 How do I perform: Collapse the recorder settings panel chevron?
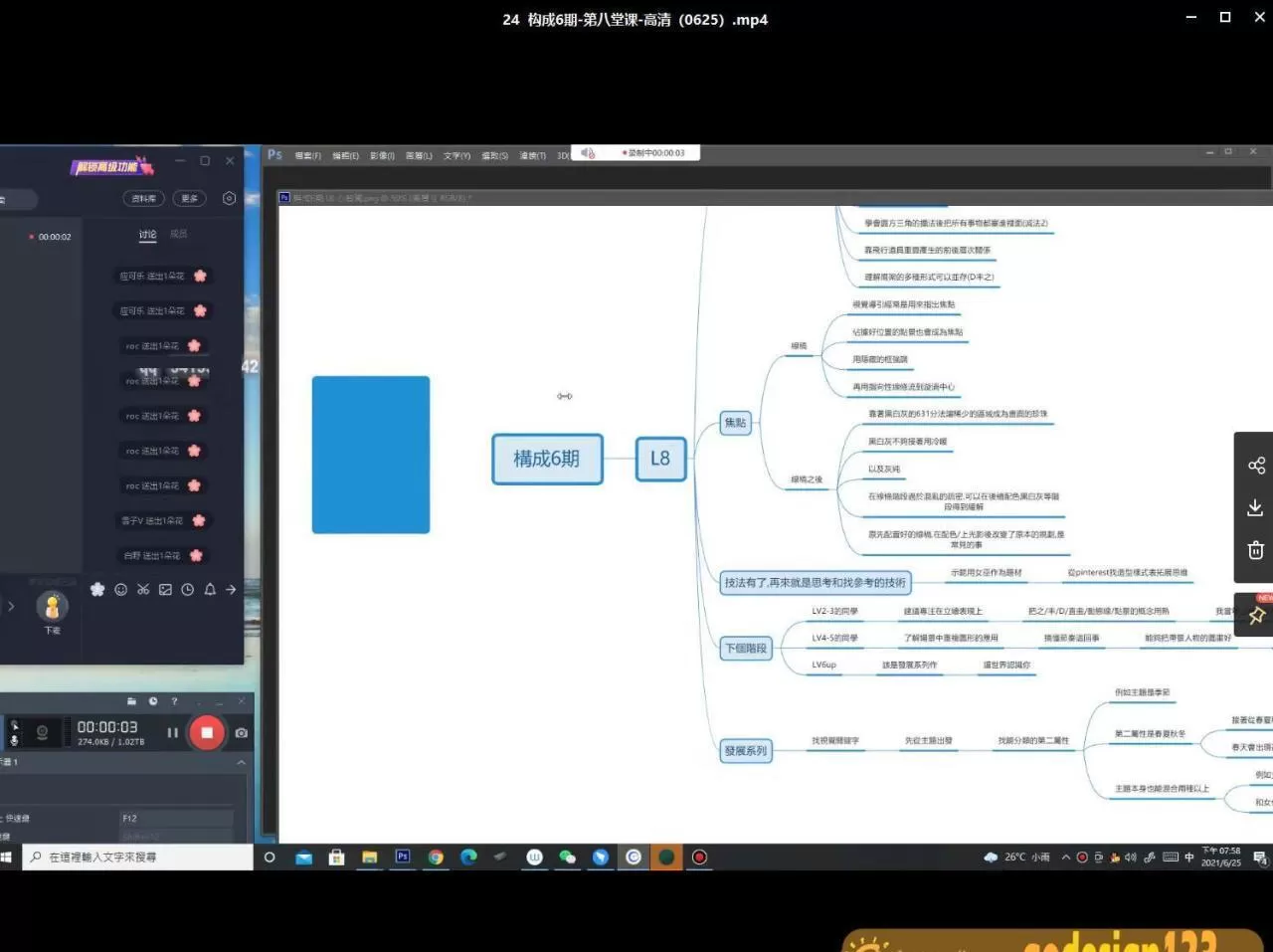point(241,762)
